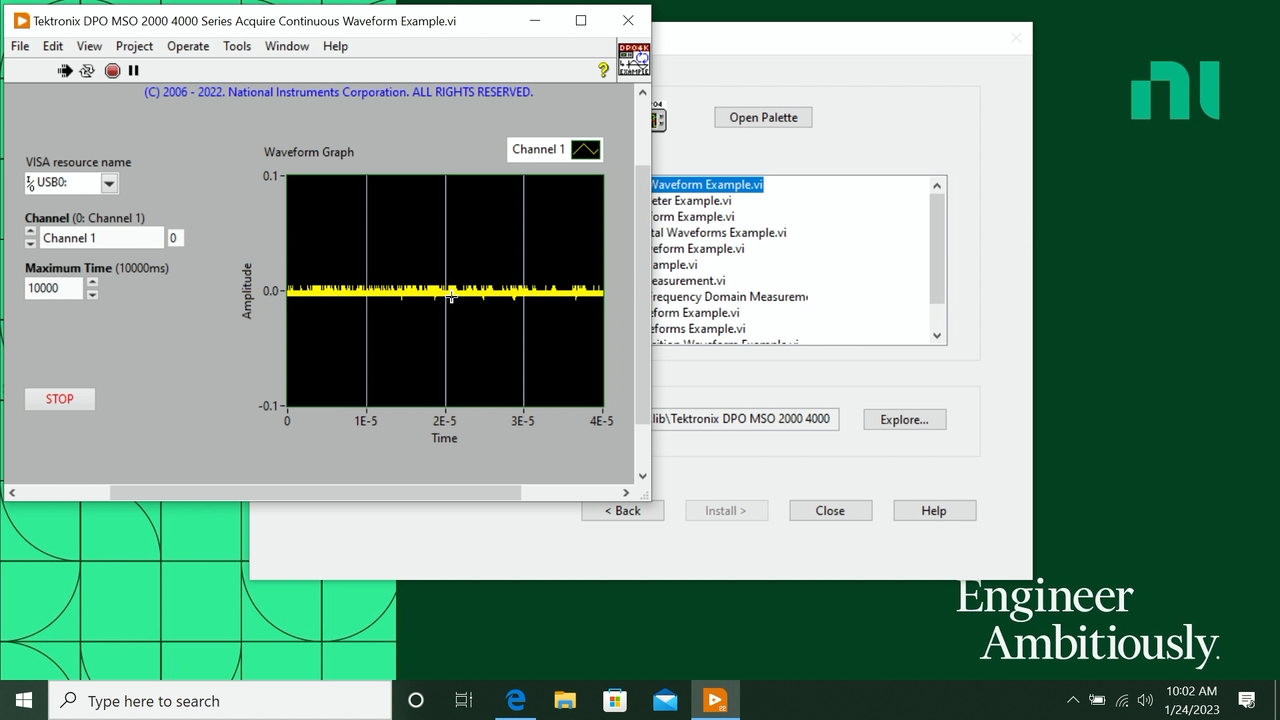This screenshot has width=1280, height=720.
Task: Decrement the Channel selector
Action: (x=30, y=243)
